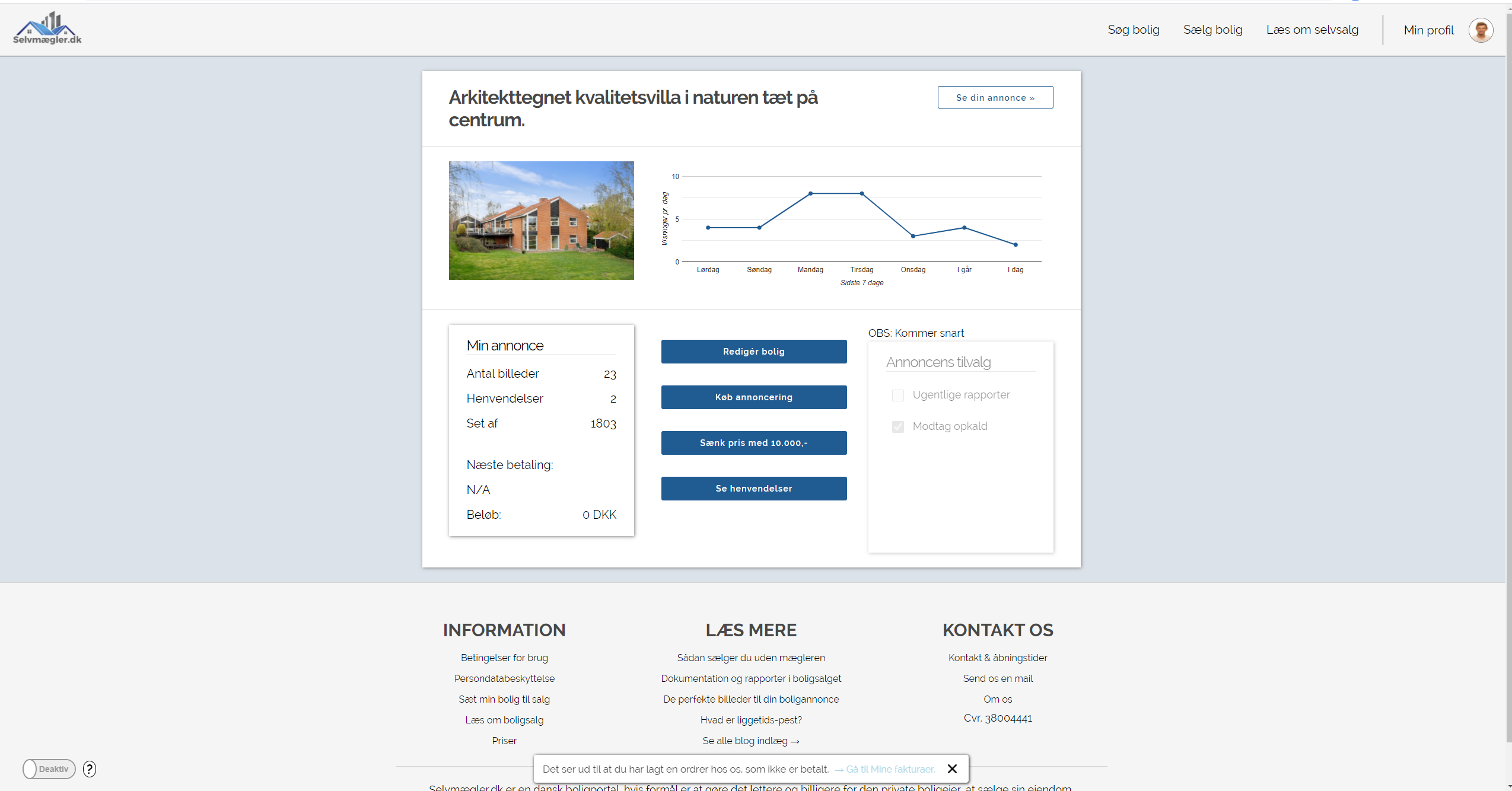Open the Min profil menu
This screenshot has width=1512, height=791.
click(x=1428, y=30)
